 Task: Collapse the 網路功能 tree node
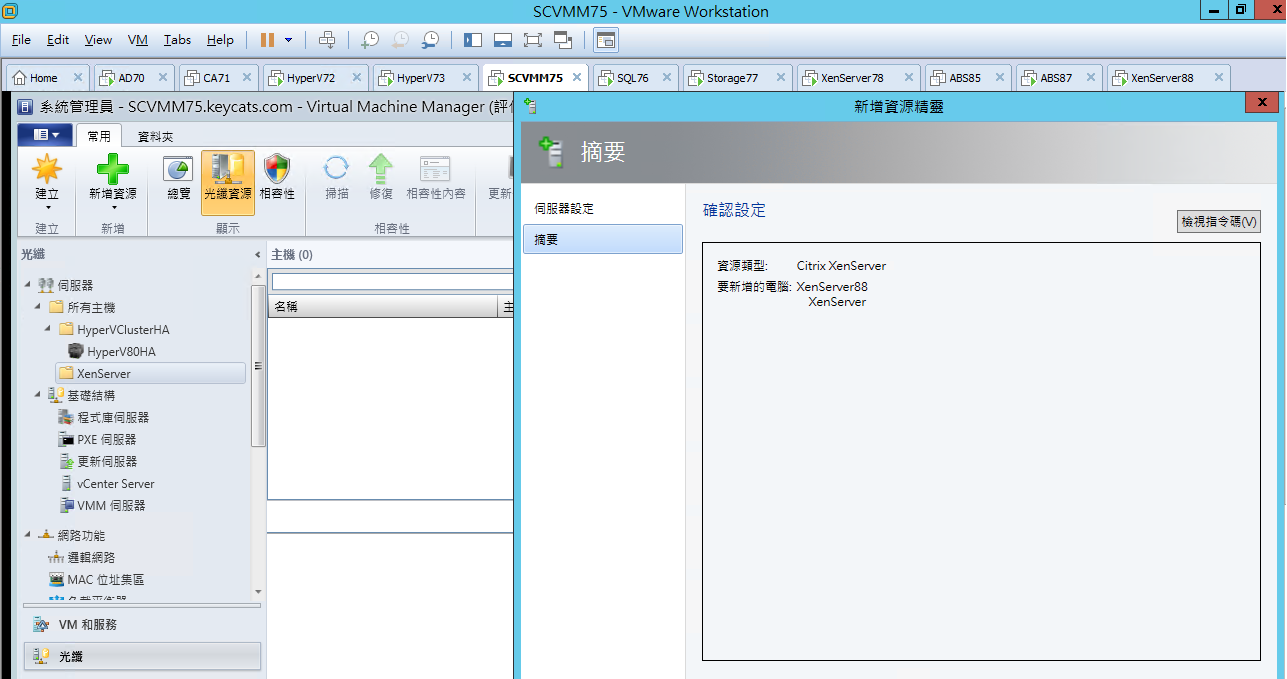click(28, 535)
